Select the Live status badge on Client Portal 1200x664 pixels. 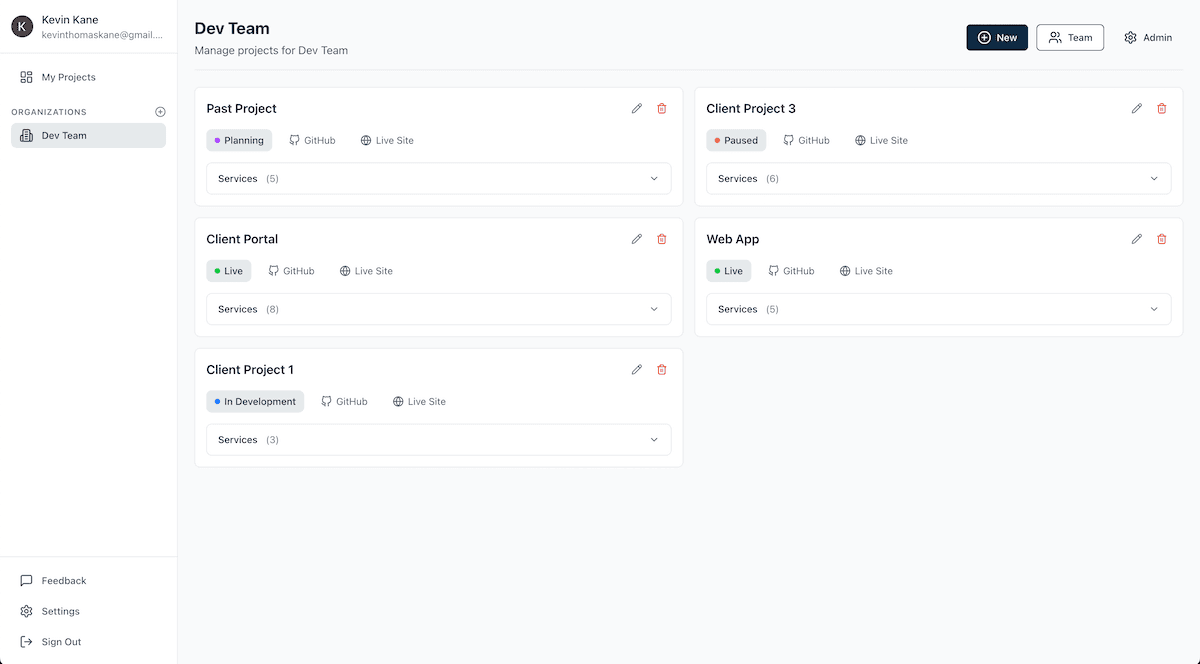228,270
